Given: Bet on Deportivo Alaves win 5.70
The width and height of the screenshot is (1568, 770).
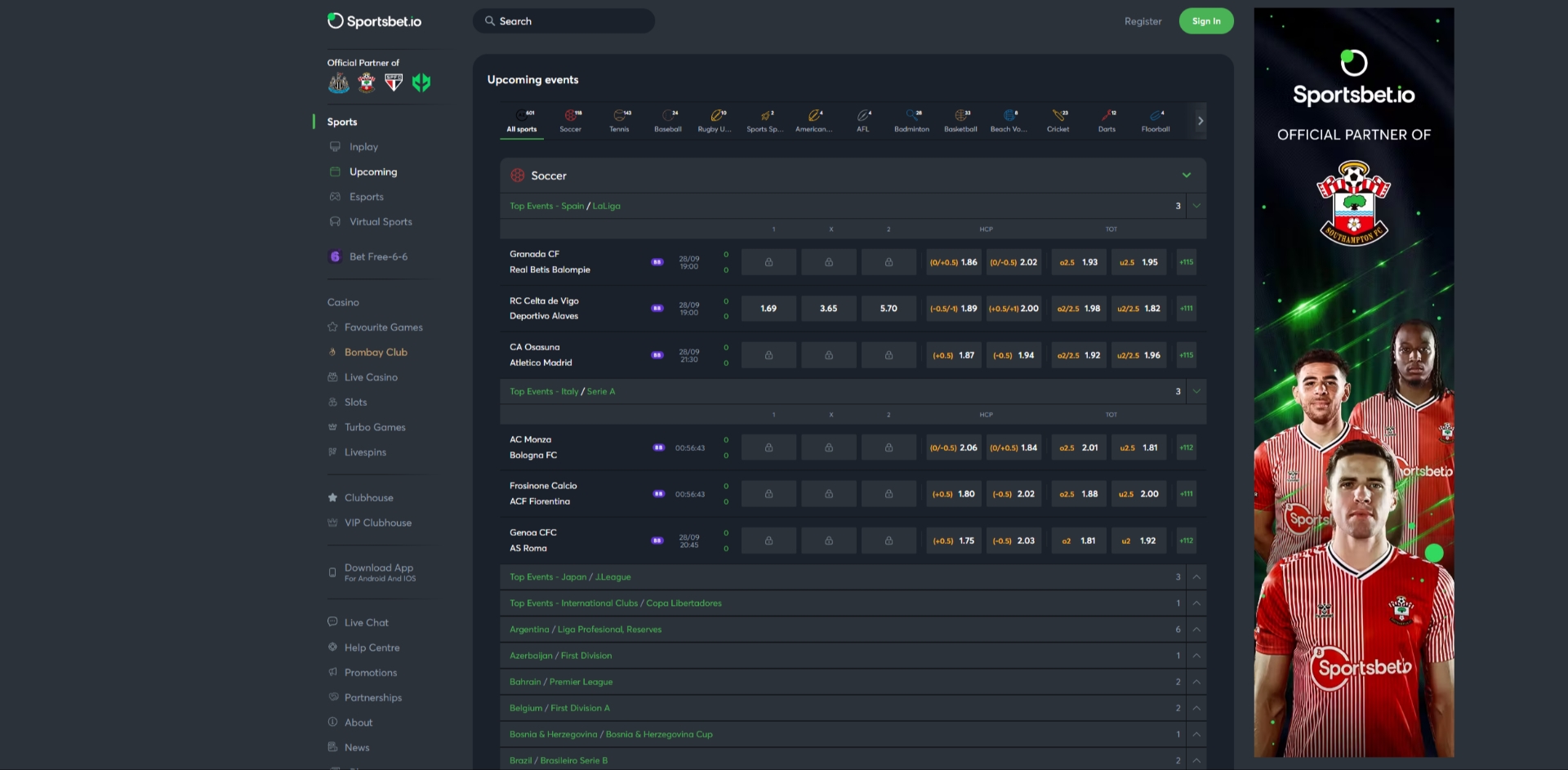Looking at the screenshot, I should (889, 309).
